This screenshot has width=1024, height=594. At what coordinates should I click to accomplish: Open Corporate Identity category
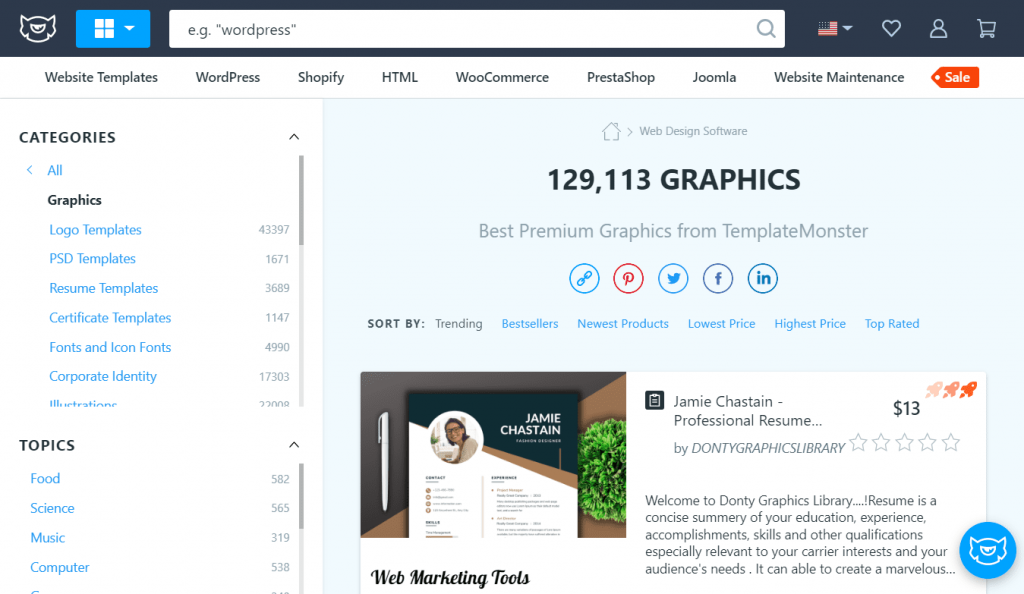pos(103,377)
